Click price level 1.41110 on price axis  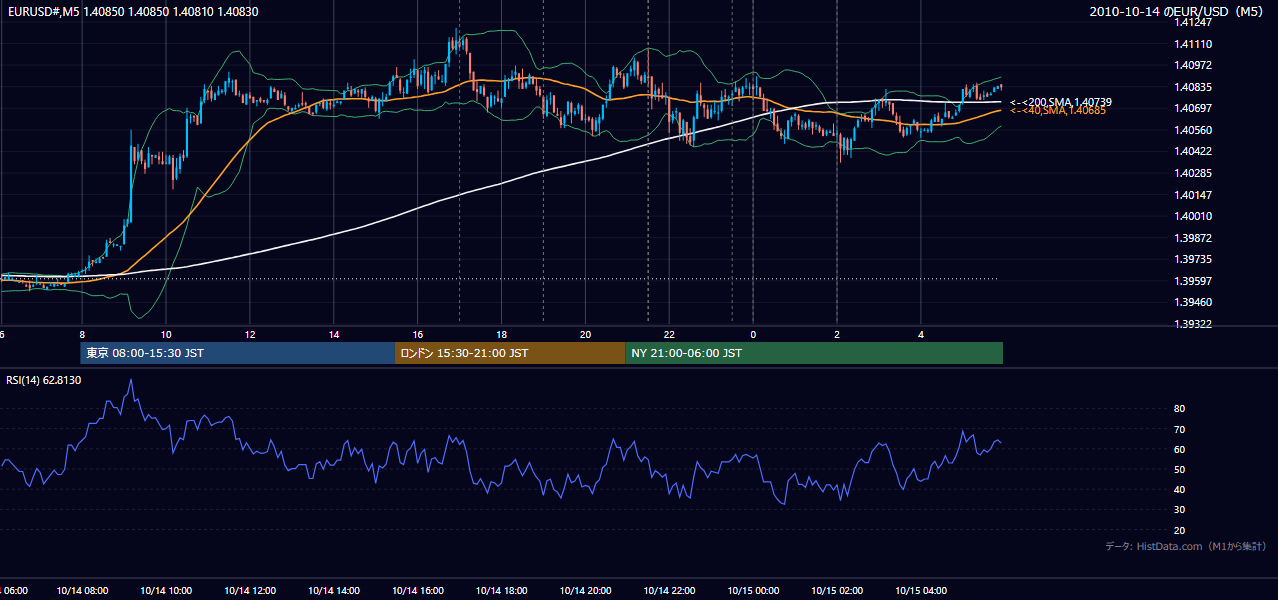(x=1195, y=44)
